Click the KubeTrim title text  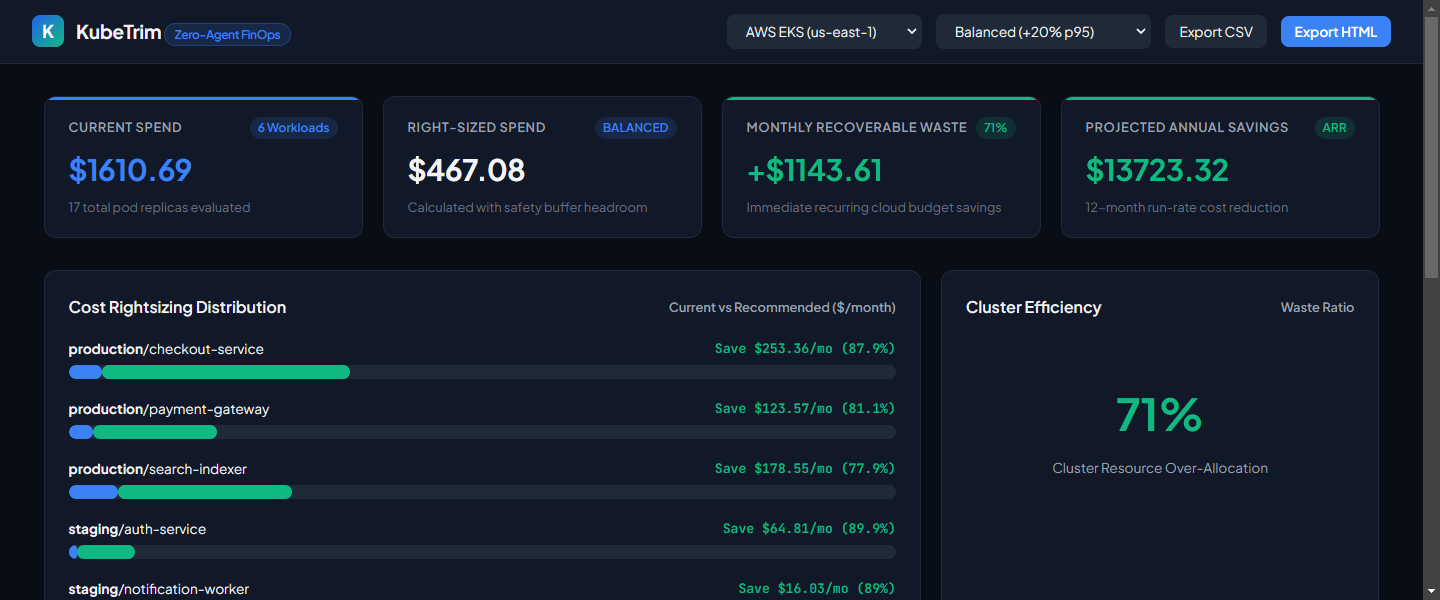(x=118, y=32)
